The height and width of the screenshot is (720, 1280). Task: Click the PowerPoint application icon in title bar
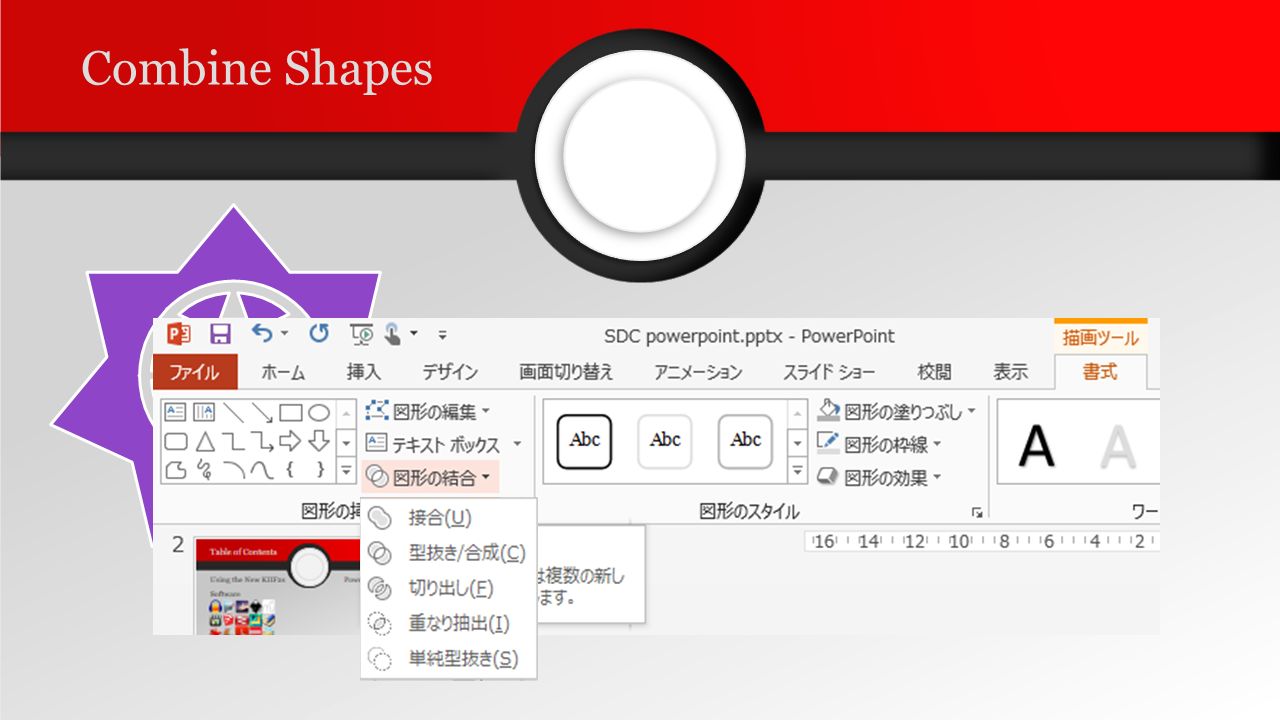179,334
